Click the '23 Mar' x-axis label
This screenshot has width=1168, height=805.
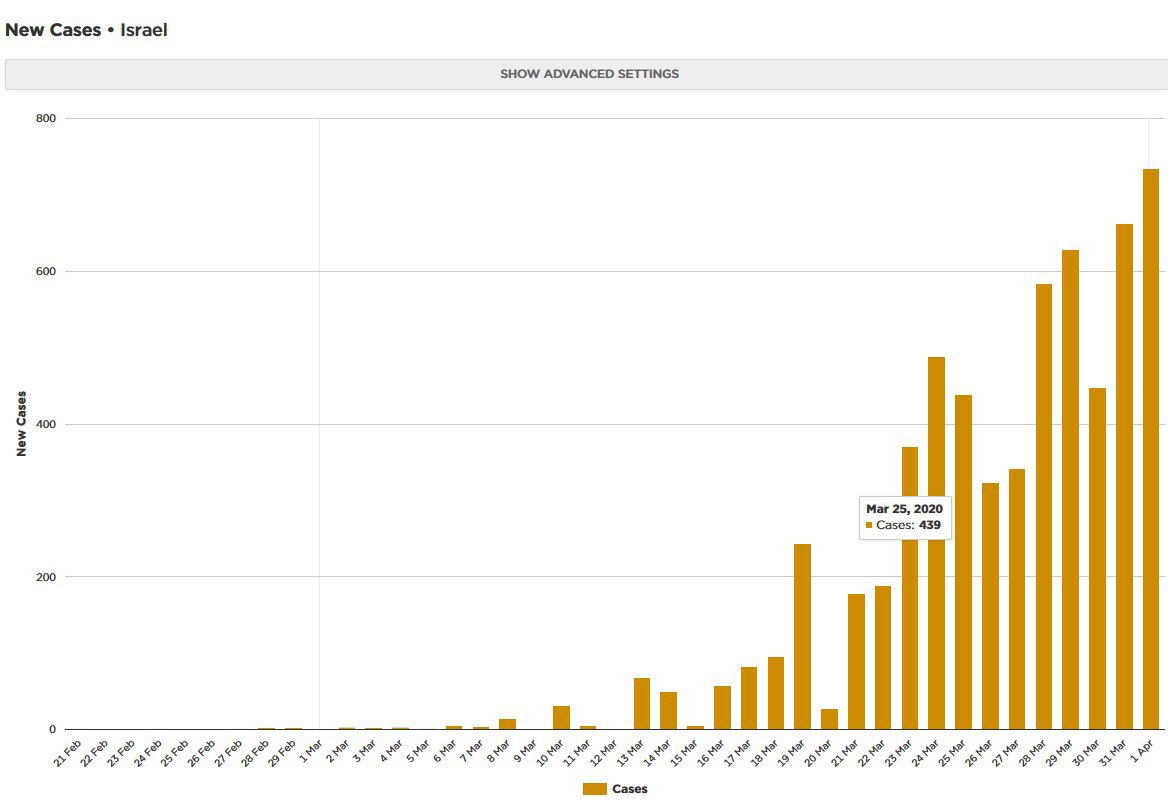(x=898, y=754)
